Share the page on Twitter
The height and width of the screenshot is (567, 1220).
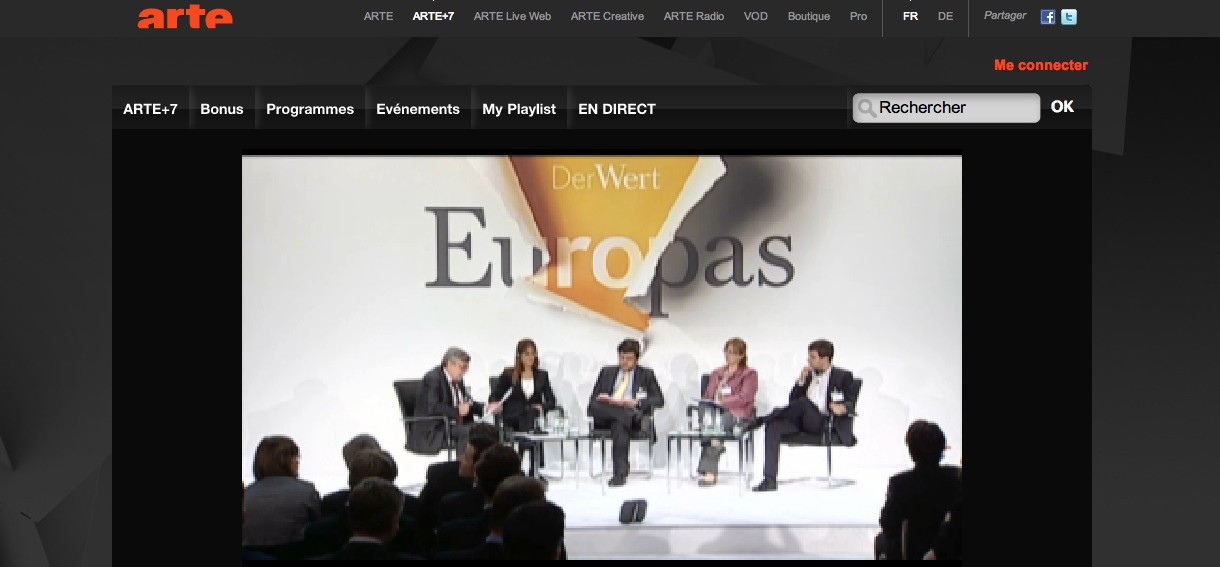click(1069, 17)
